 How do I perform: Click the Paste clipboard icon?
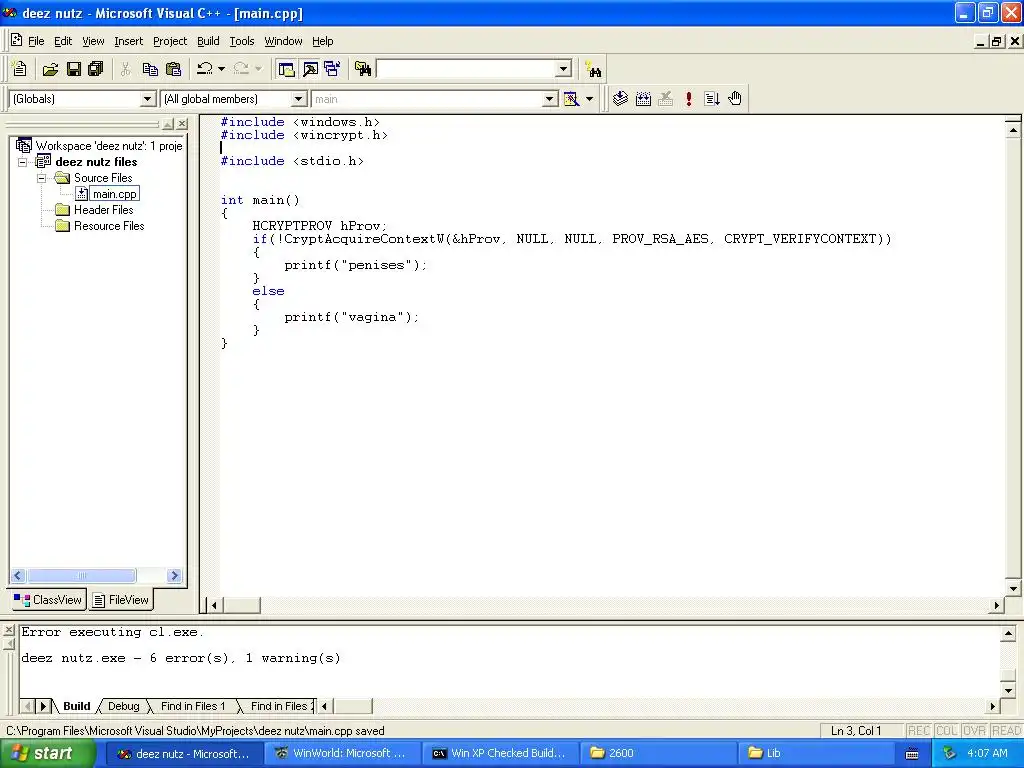174,69
